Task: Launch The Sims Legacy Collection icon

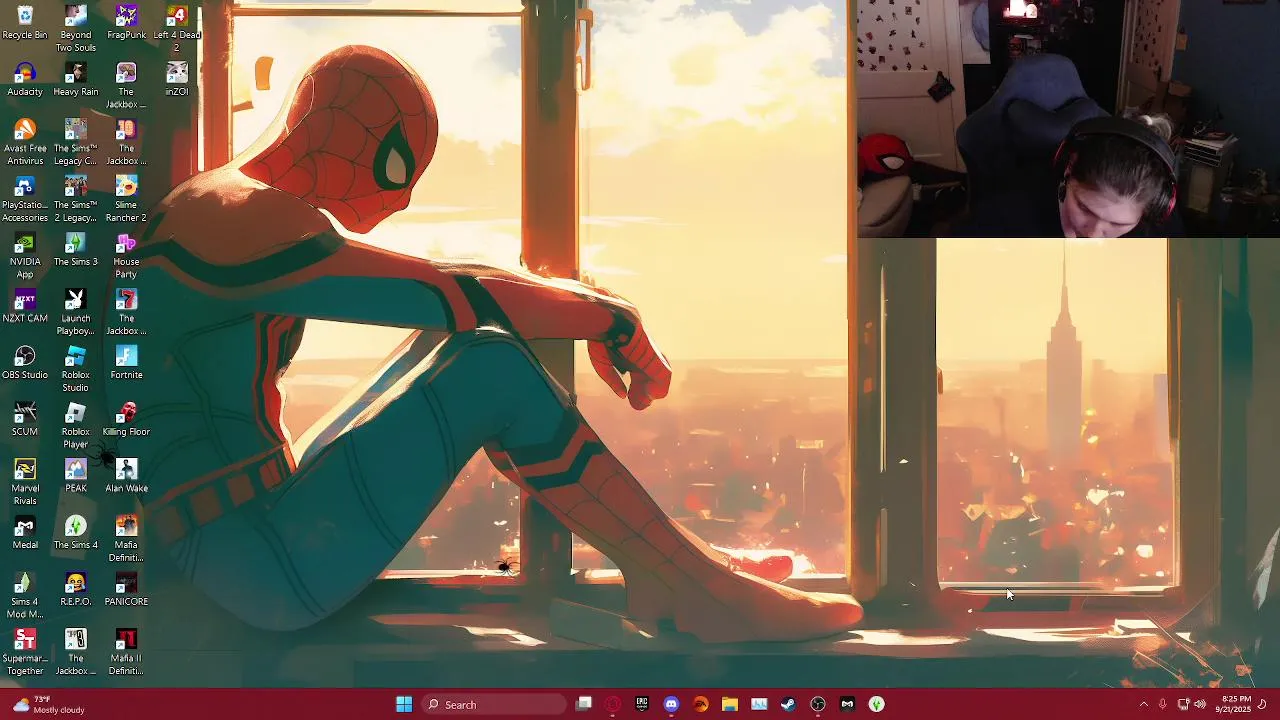Action: click(x=76, y=142)
